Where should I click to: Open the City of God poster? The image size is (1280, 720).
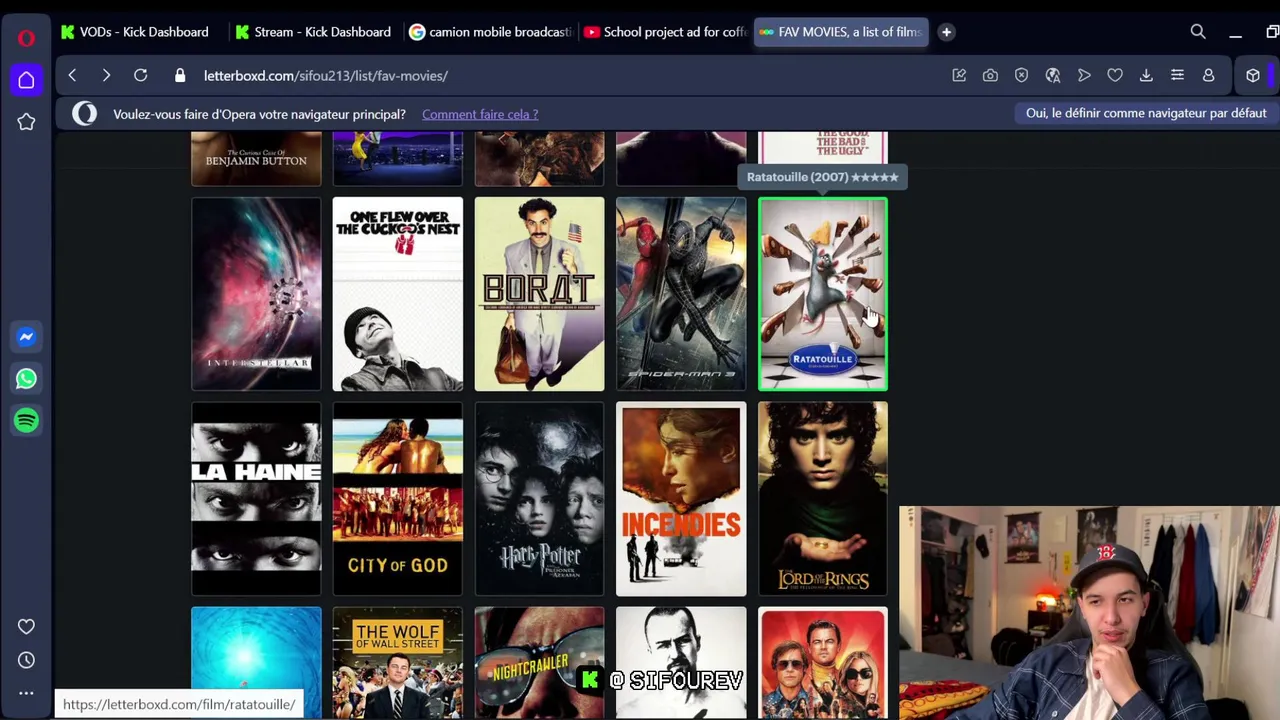tap(398, 499)
